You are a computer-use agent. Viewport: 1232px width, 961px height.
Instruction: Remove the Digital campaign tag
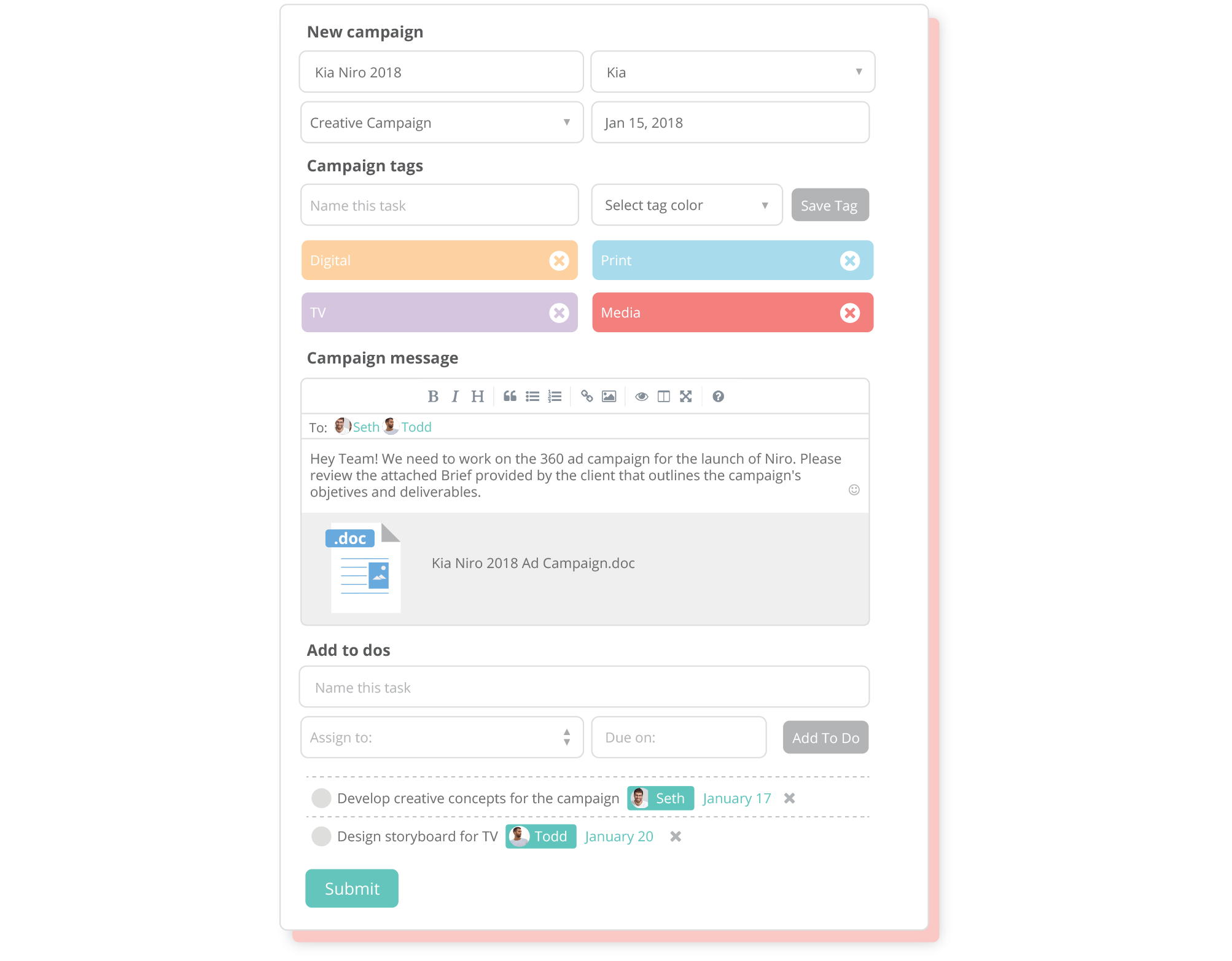559,260
